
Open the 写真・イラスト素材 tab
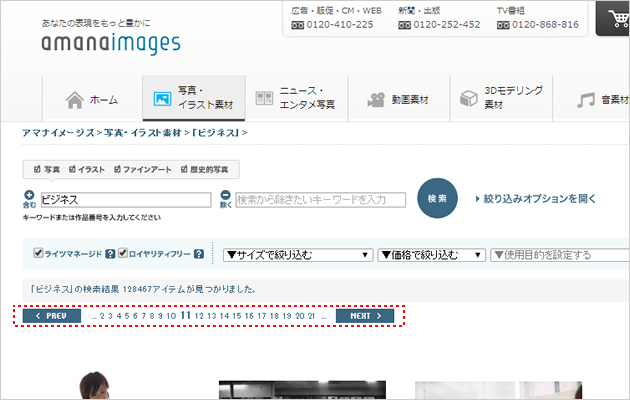(x=194, y=98)
